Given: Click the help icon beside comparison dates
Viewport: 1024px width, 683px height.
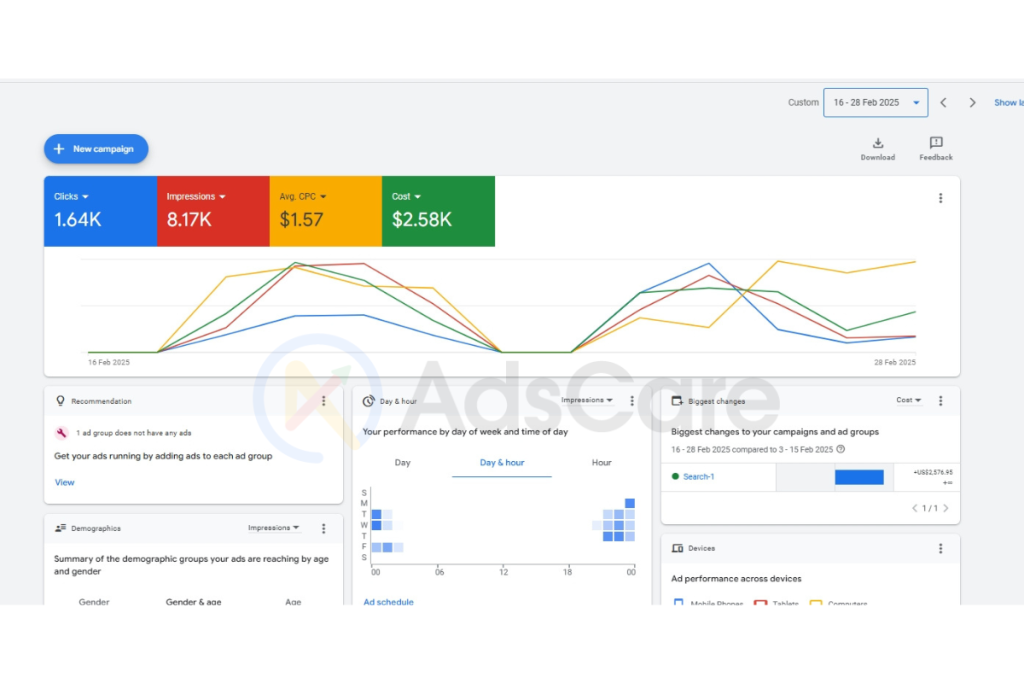Looking at the screenshot, I should click(x=840, y=449).
